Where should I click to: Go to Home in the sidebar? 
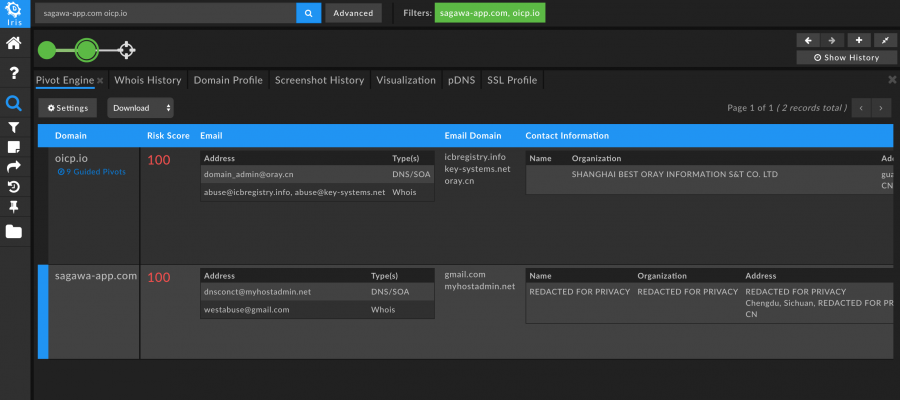coord(14,44)
